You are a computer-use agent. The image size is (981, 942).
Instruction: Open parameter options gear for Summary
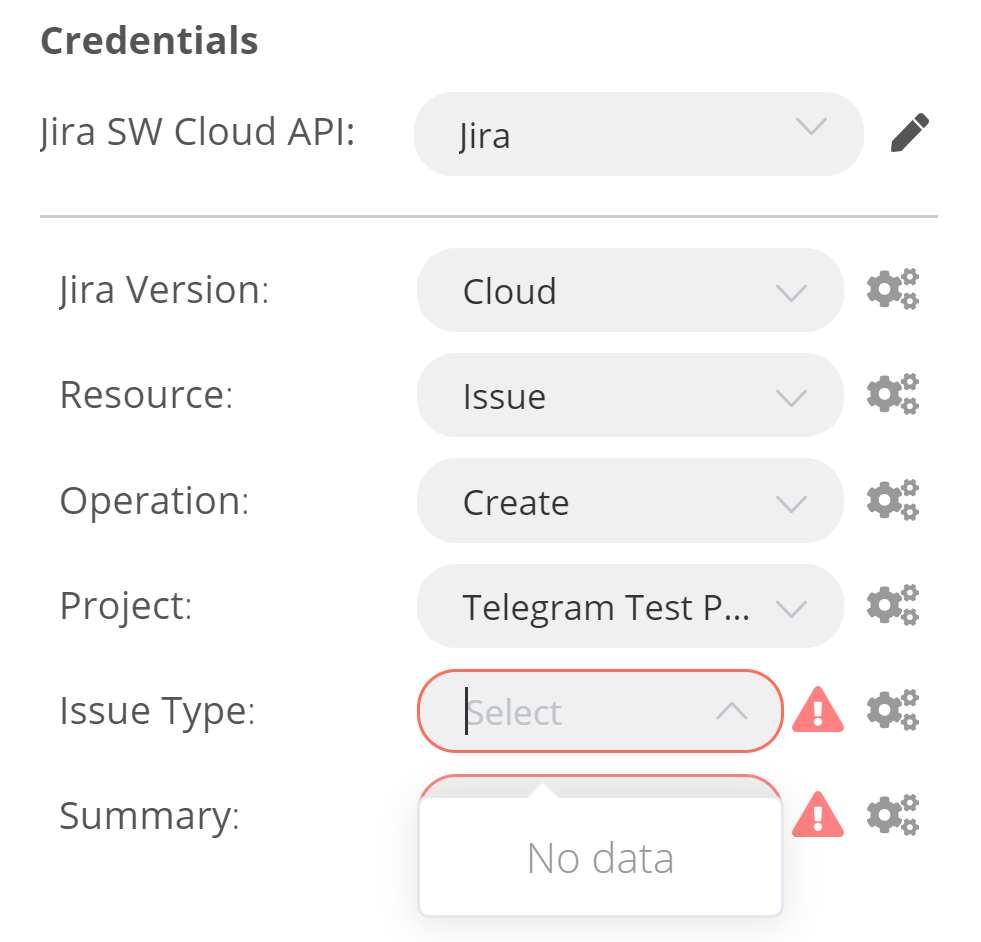tap(892, 816)
